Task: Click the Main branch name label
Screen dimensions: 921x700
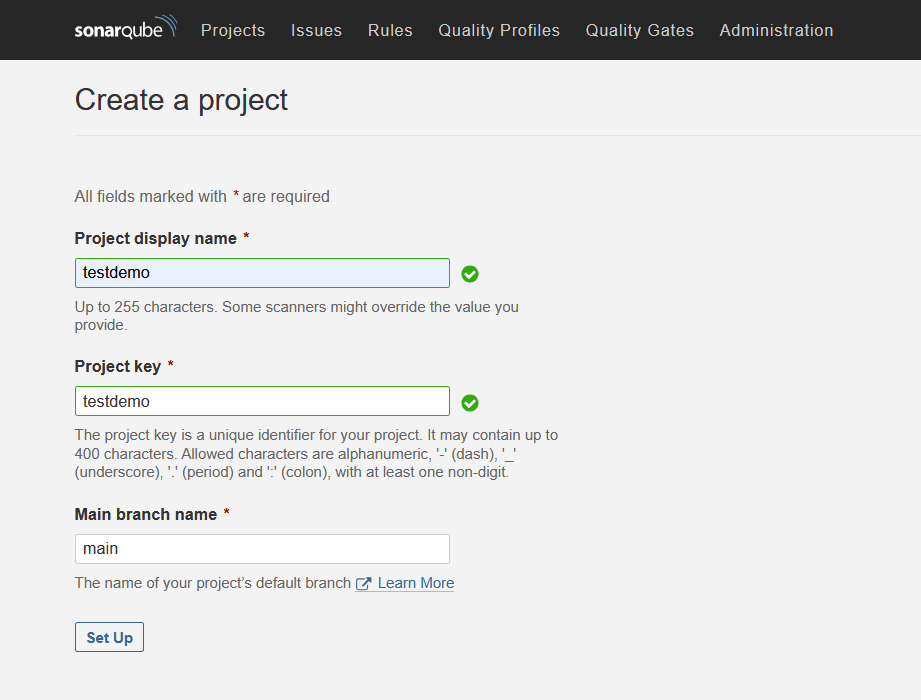Action: coord(146,514)
